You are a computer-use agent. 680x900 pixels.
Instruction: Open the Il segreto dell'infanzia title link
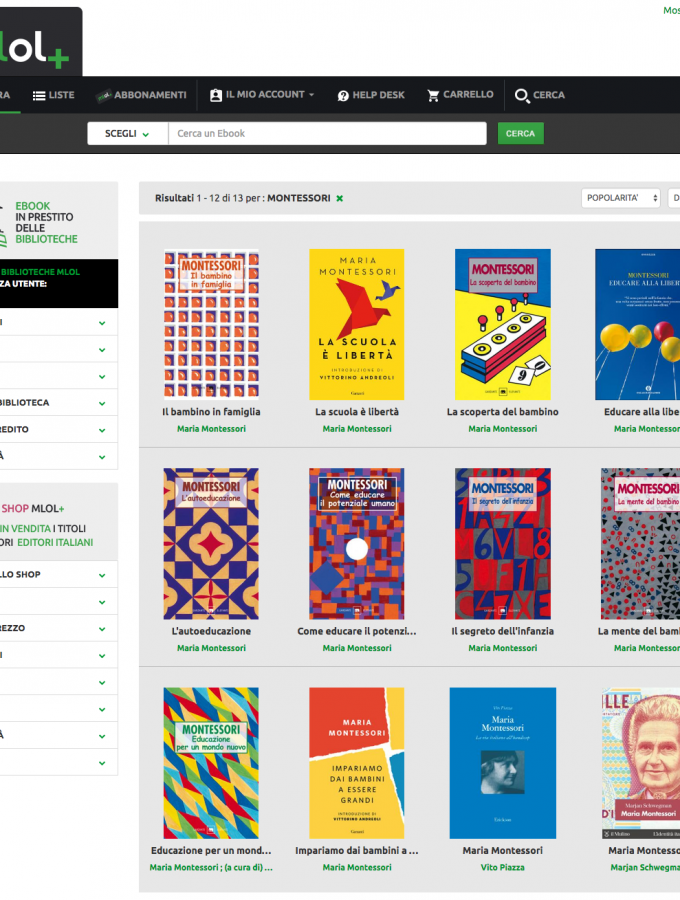pyautogui.click(x=503, y=631)
